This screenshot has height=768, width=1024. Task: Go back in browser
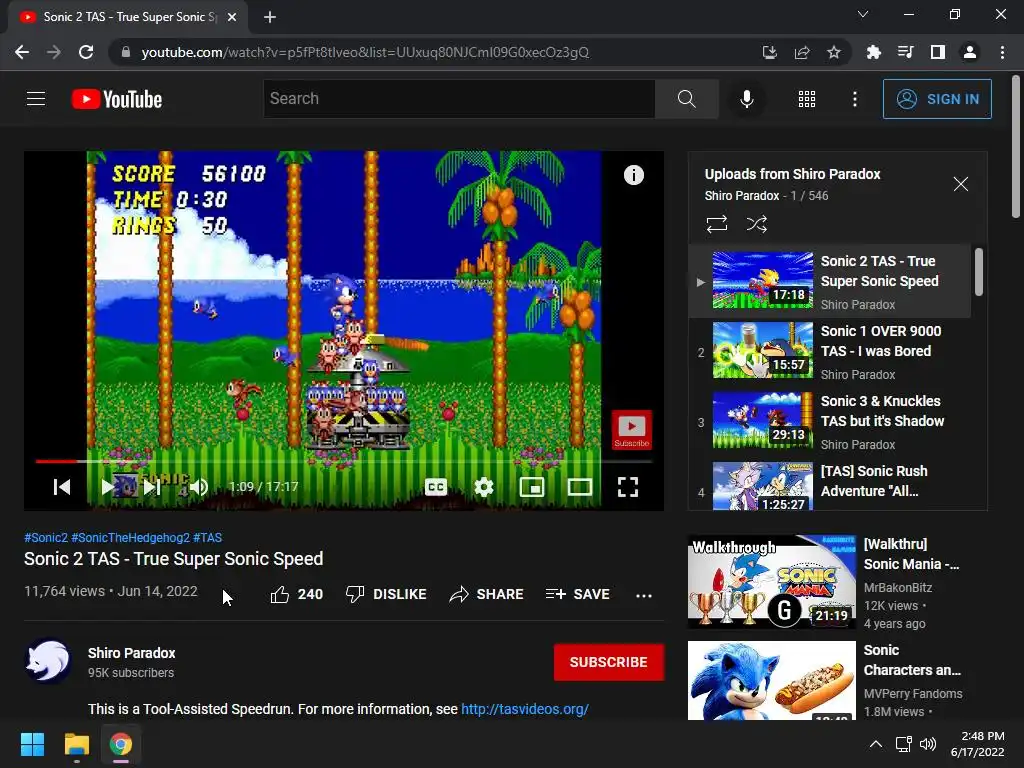(22, 52)
